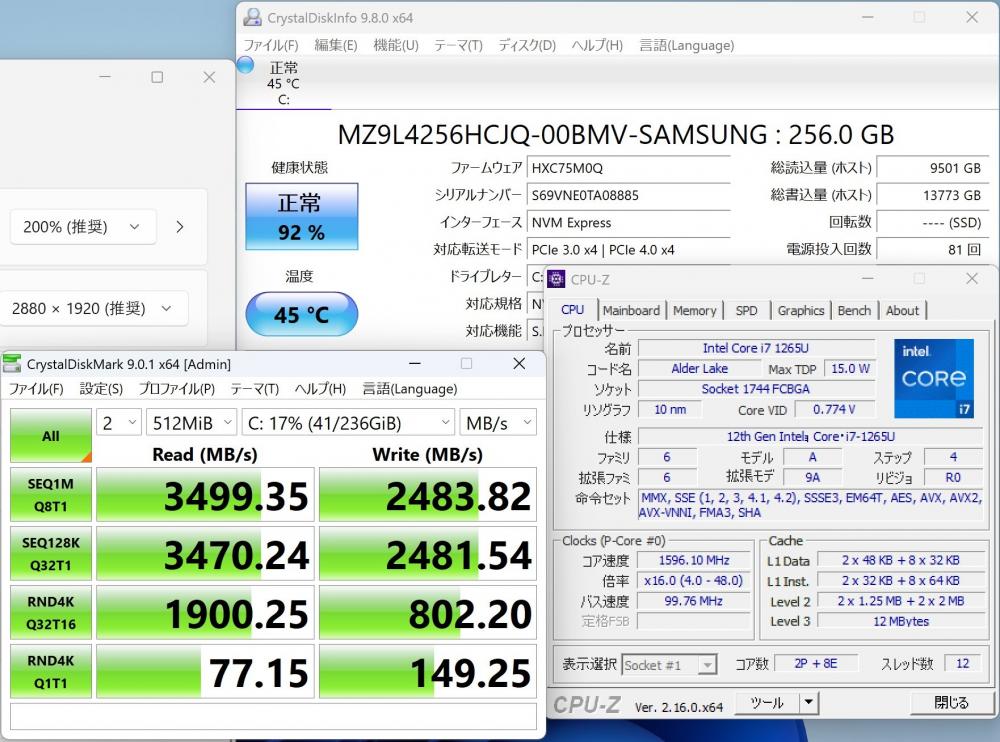The width and height of the screenshot is (1000, 742).
Task: Expand the scale setting chevron arrow
Action: coord(180,226)
